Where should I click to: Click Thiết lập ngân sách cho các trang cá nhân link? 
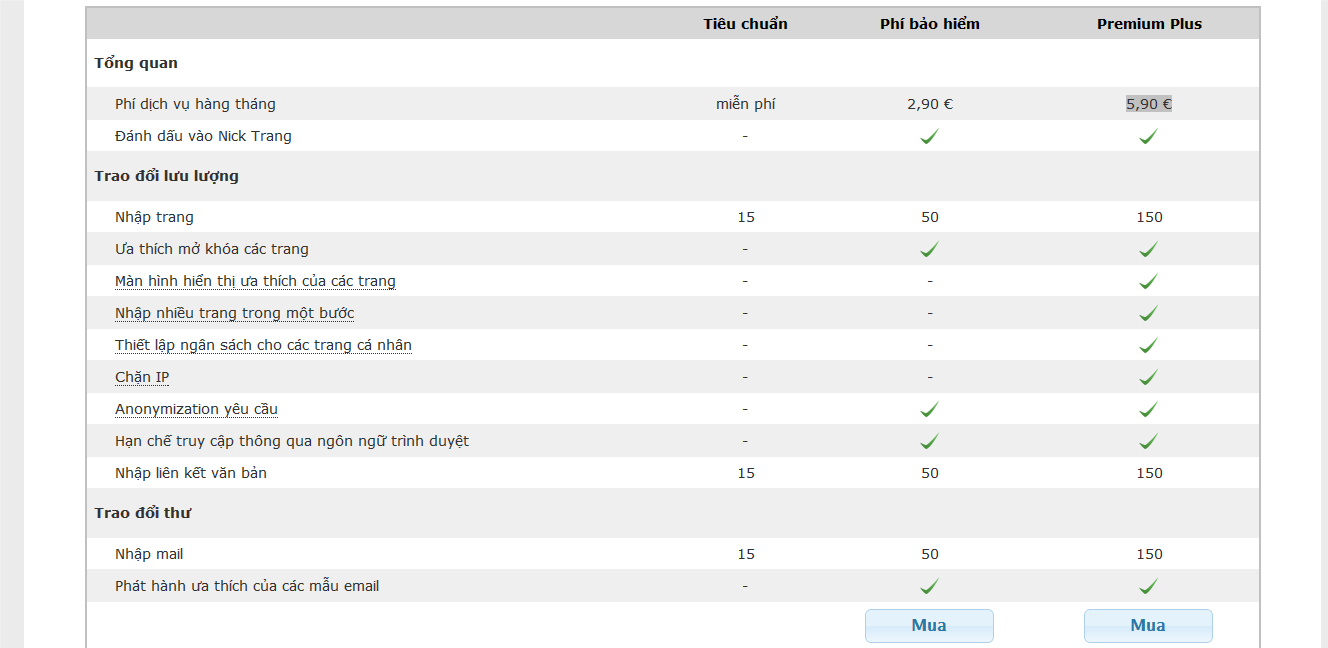coord(263,345)
